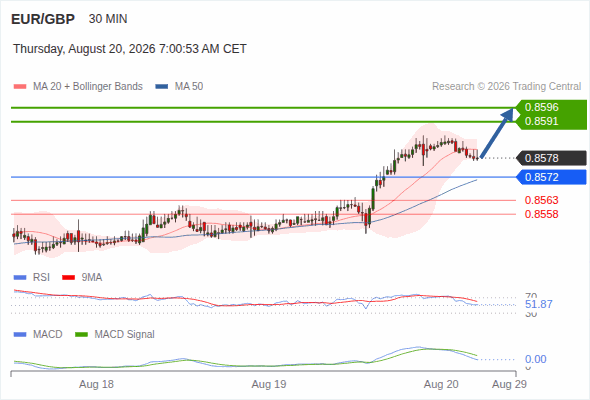
Task: Click the RSI legend color marker
Action: tap(20, 278)
